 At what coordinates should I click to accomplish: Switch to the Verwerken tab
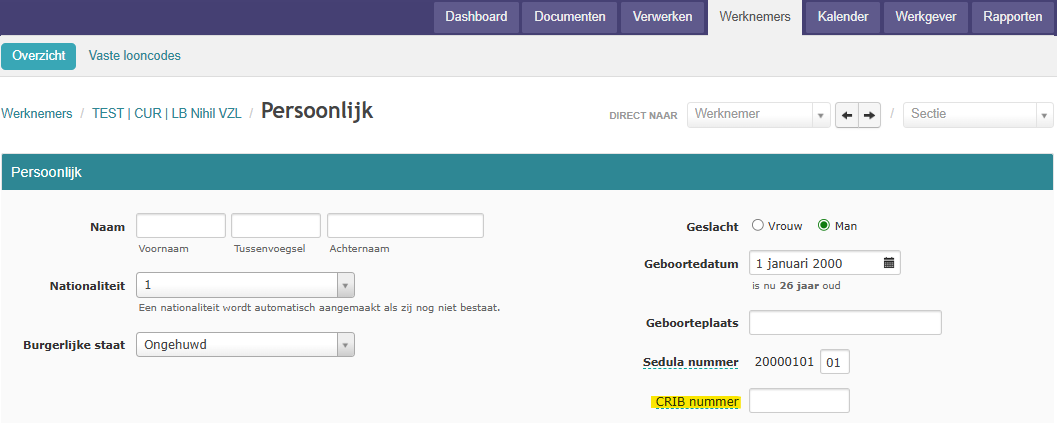coord(662,18)
